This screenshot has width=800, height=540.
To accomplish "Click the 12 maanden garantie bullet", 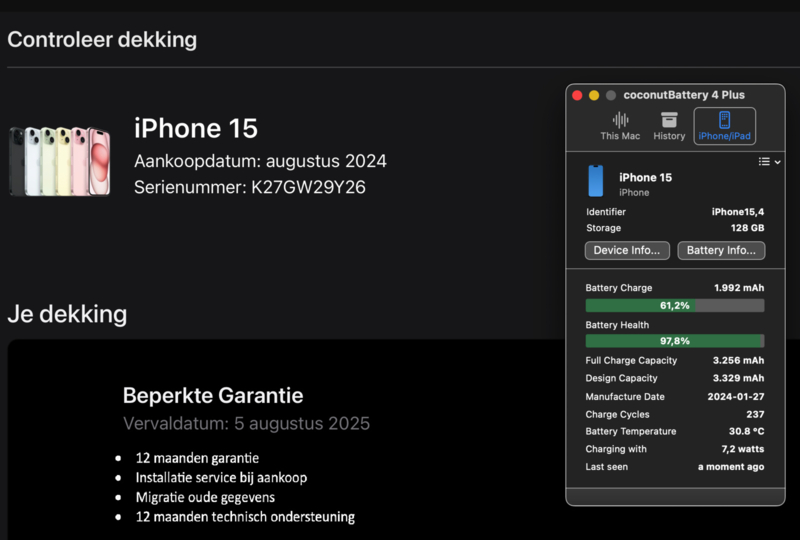I will point(197,458).
